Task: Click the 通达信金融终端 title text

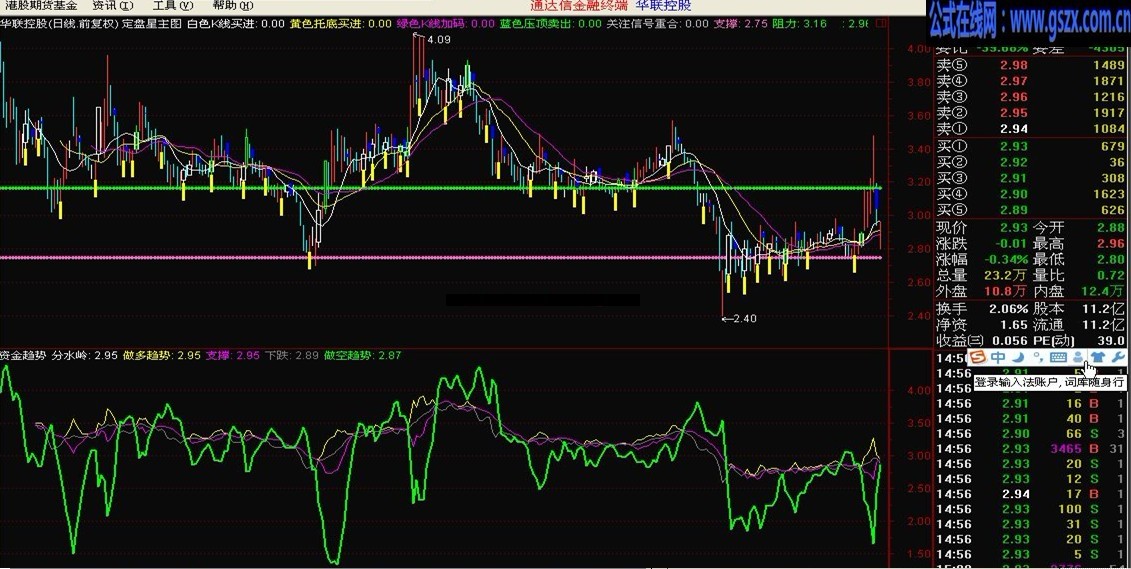Action: [579, 6]
